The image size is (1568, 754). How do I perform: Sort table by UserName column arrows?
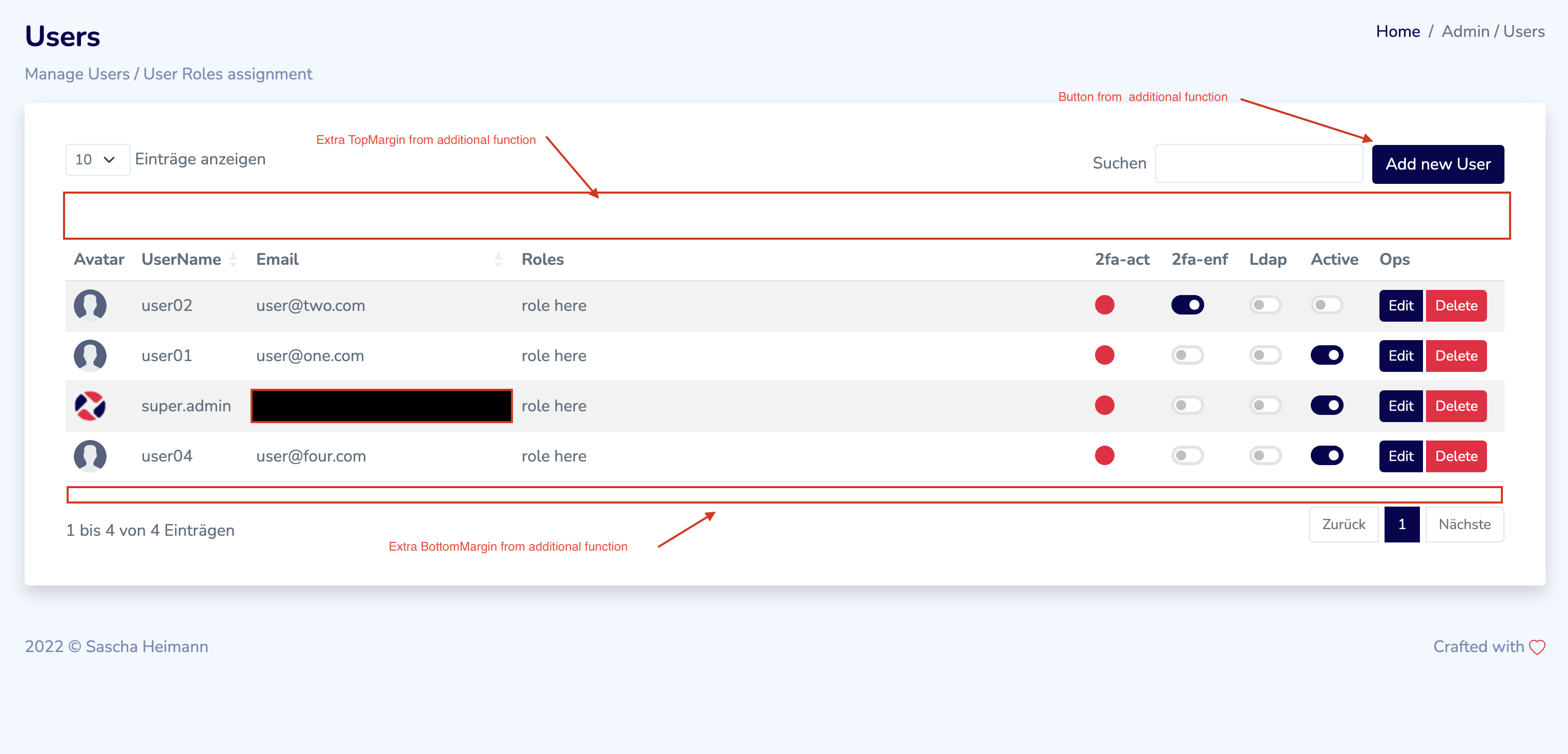pyautogui.click(x=233, y=260)
